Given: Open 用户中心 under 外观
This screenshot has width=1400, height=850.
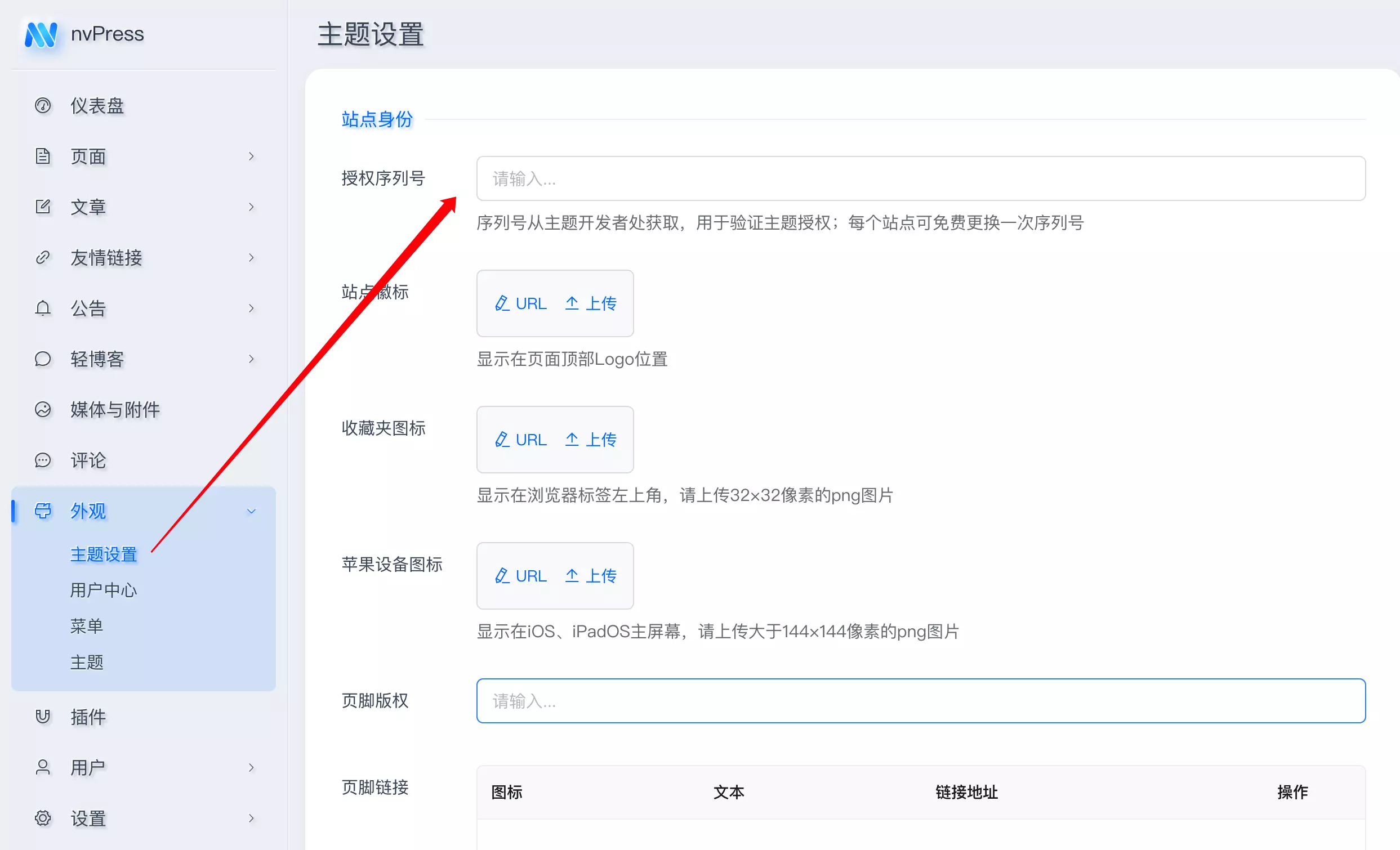Looking at the screenshot, I should point(104,590).
